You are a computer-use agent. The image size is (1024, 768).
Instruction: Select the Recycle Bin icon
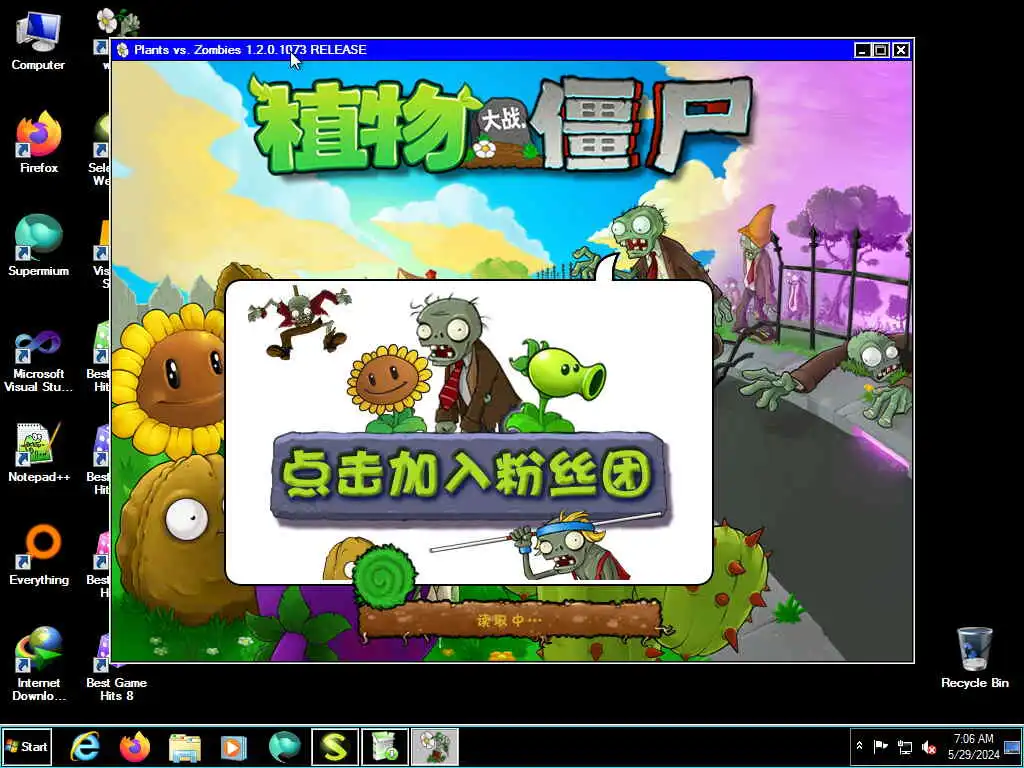[x=974, y=658]
